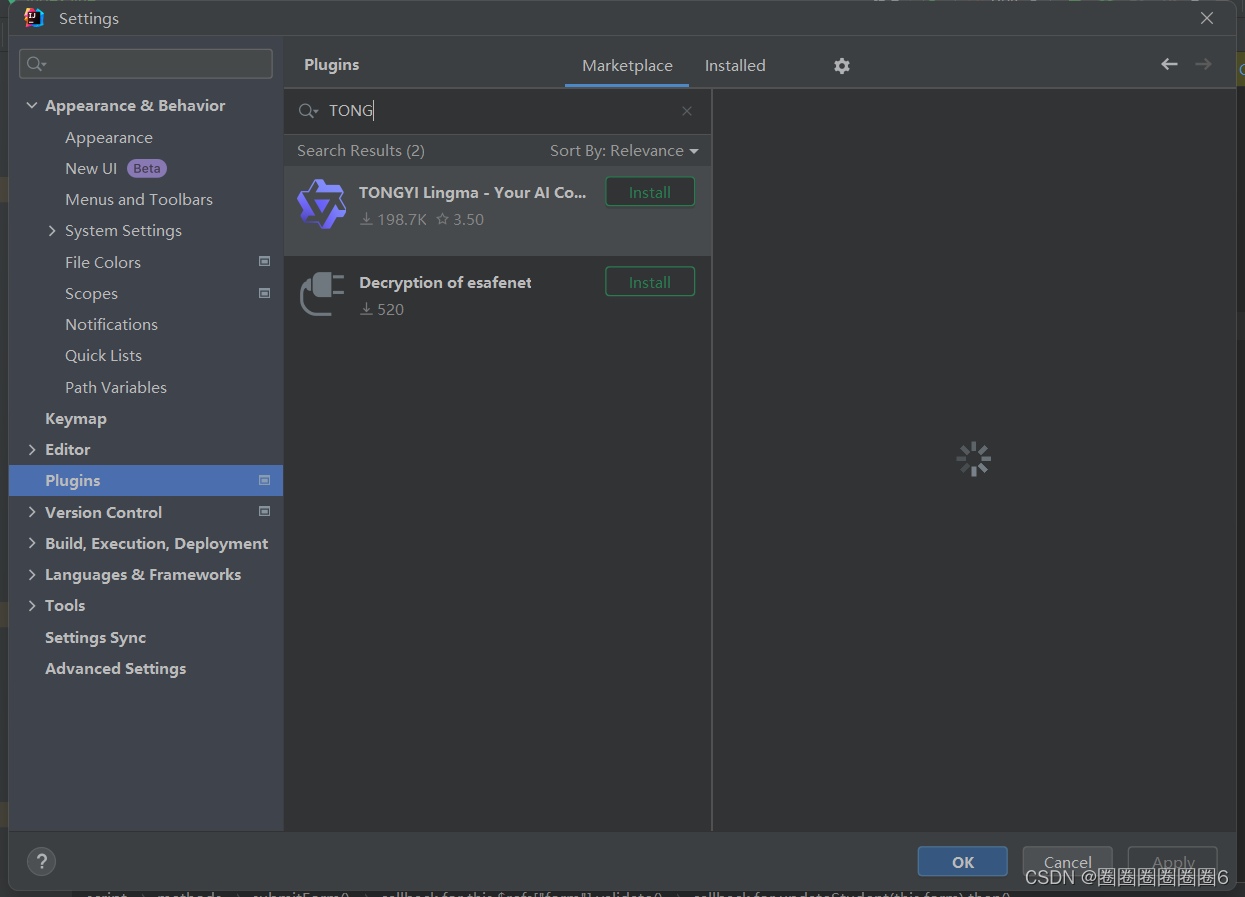Click the Apply button
1245x897 pixels.
(1173, 862)
